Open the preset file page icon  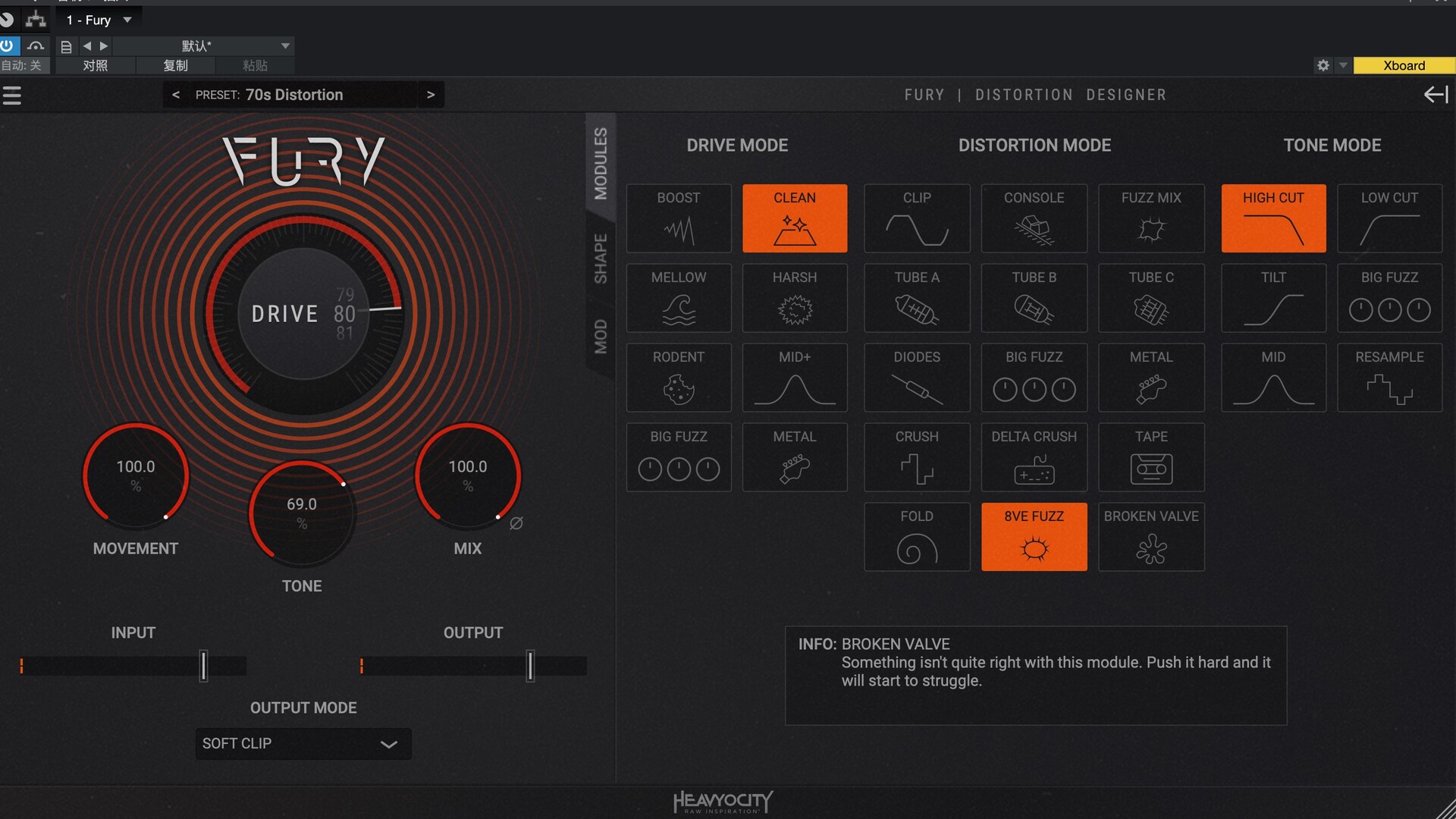coord(66,46)
